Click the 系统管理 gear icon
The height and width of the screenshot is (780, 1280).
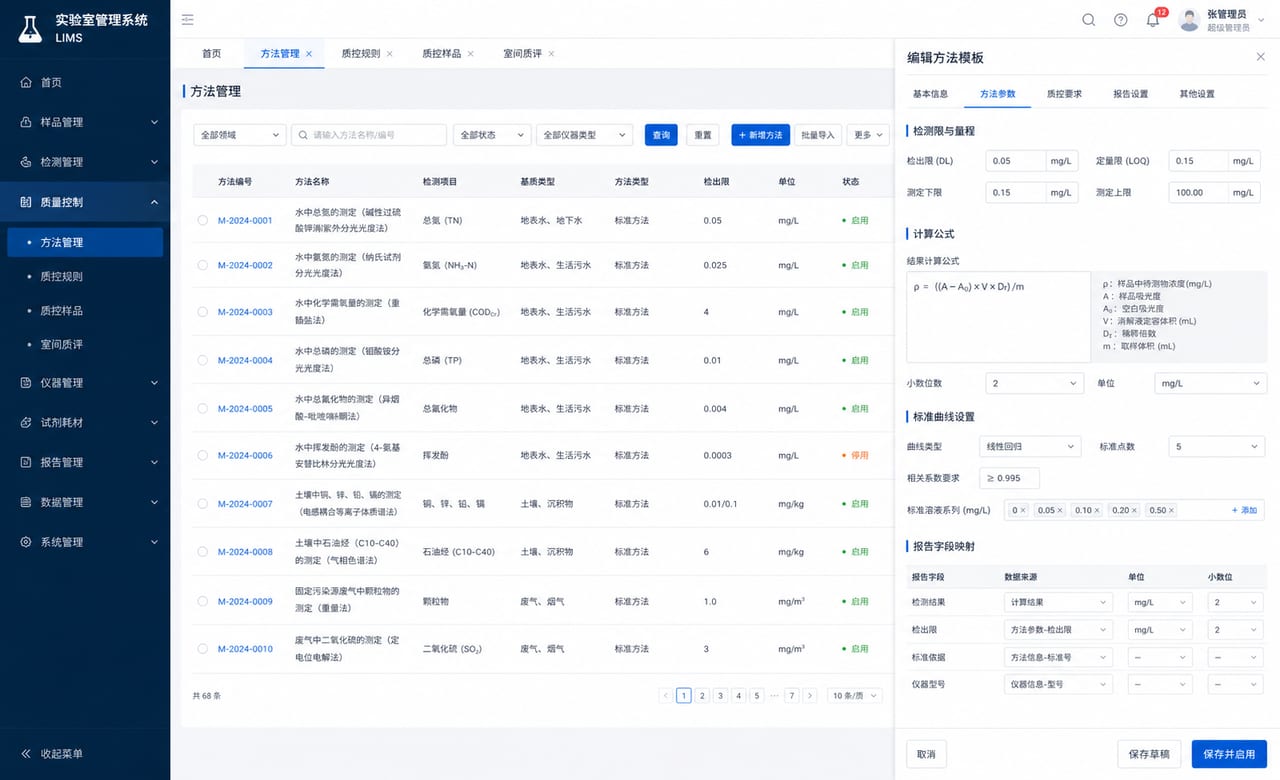(27, 542)
